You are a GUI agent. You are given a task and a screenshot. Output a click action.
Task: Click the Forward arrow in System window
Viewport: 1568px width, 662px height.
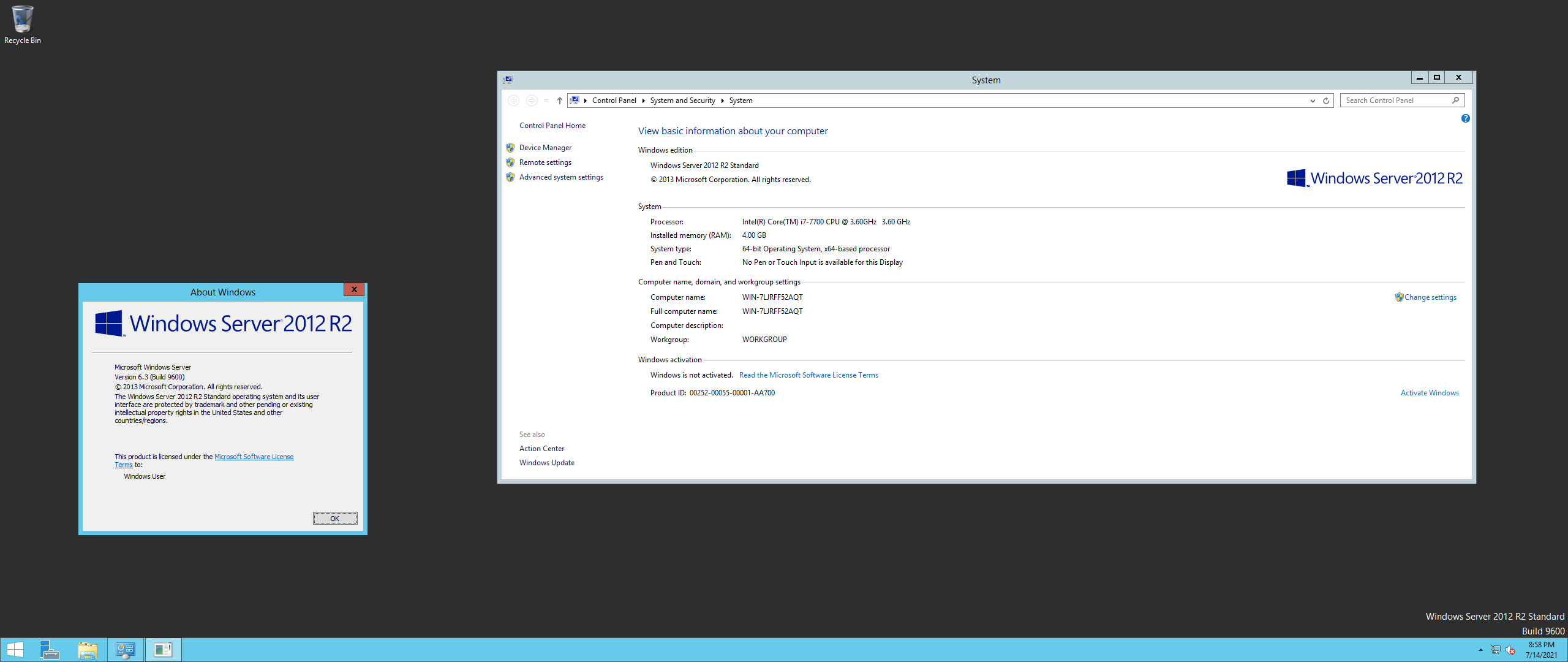pos(532,101)
